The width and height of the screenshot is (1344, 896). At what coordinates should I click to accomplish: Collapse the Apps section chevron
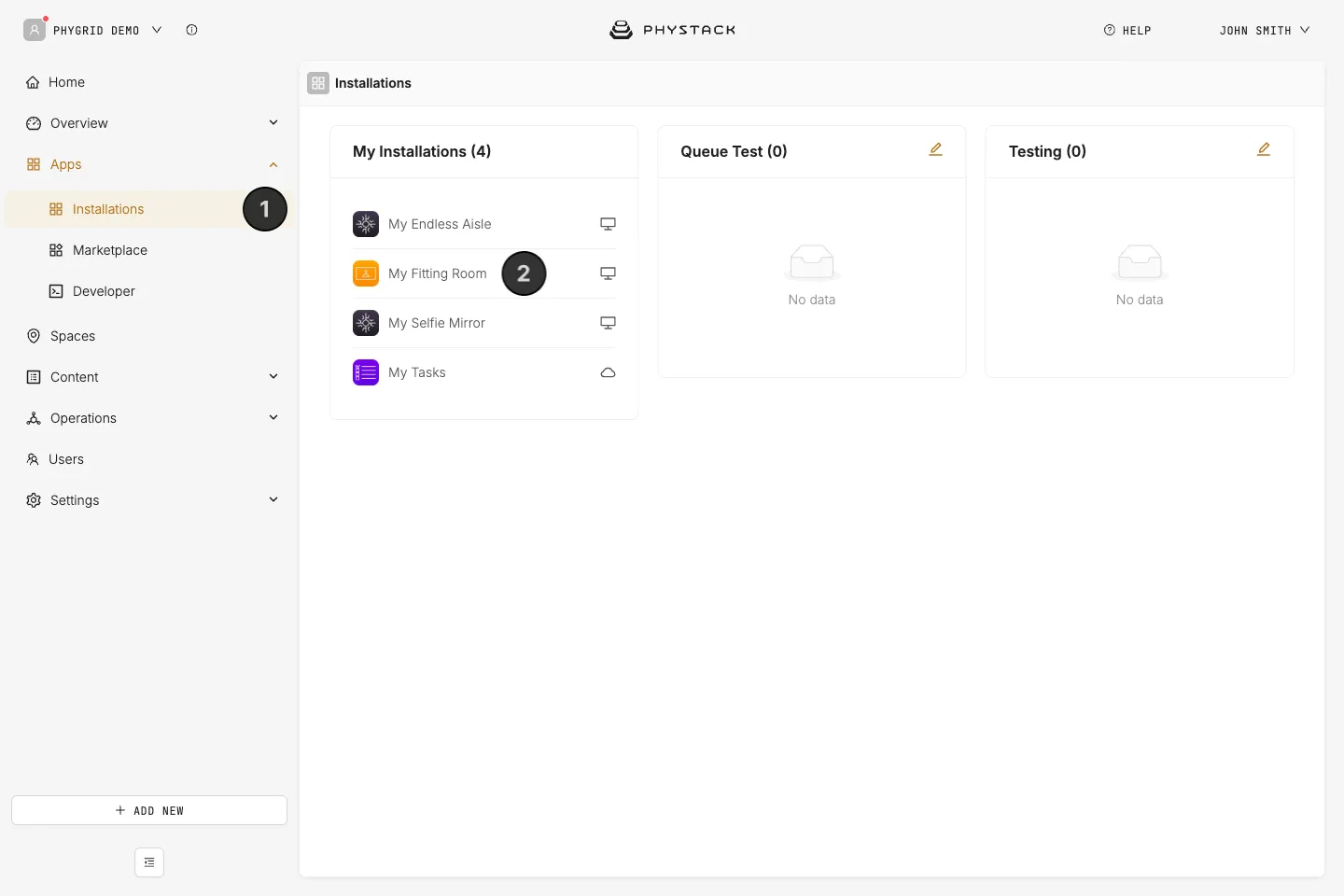tap(273, 164)
